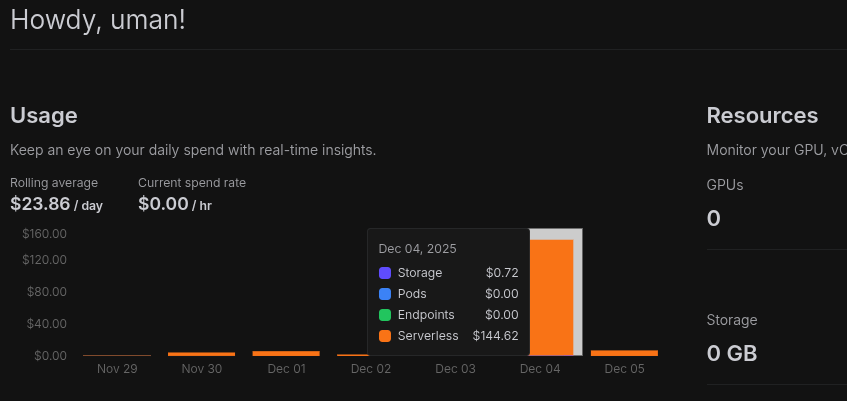The image size is (847, 401).
Task: Select the Dec 01 usage bar
Action: point(286,353)
